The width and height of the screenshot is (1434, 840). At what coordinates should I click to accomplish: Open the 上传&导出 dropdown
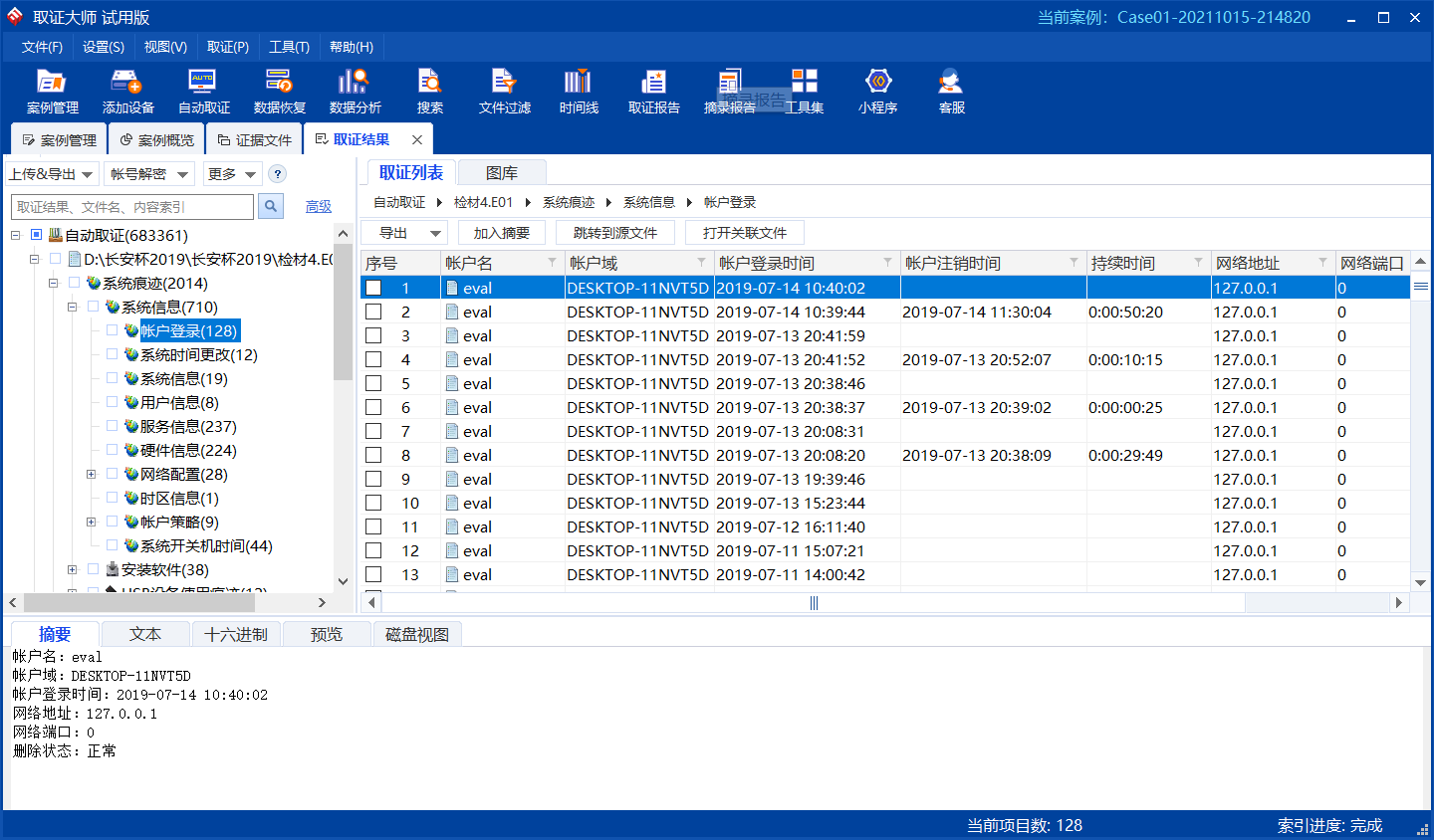(x=52, y=174)
